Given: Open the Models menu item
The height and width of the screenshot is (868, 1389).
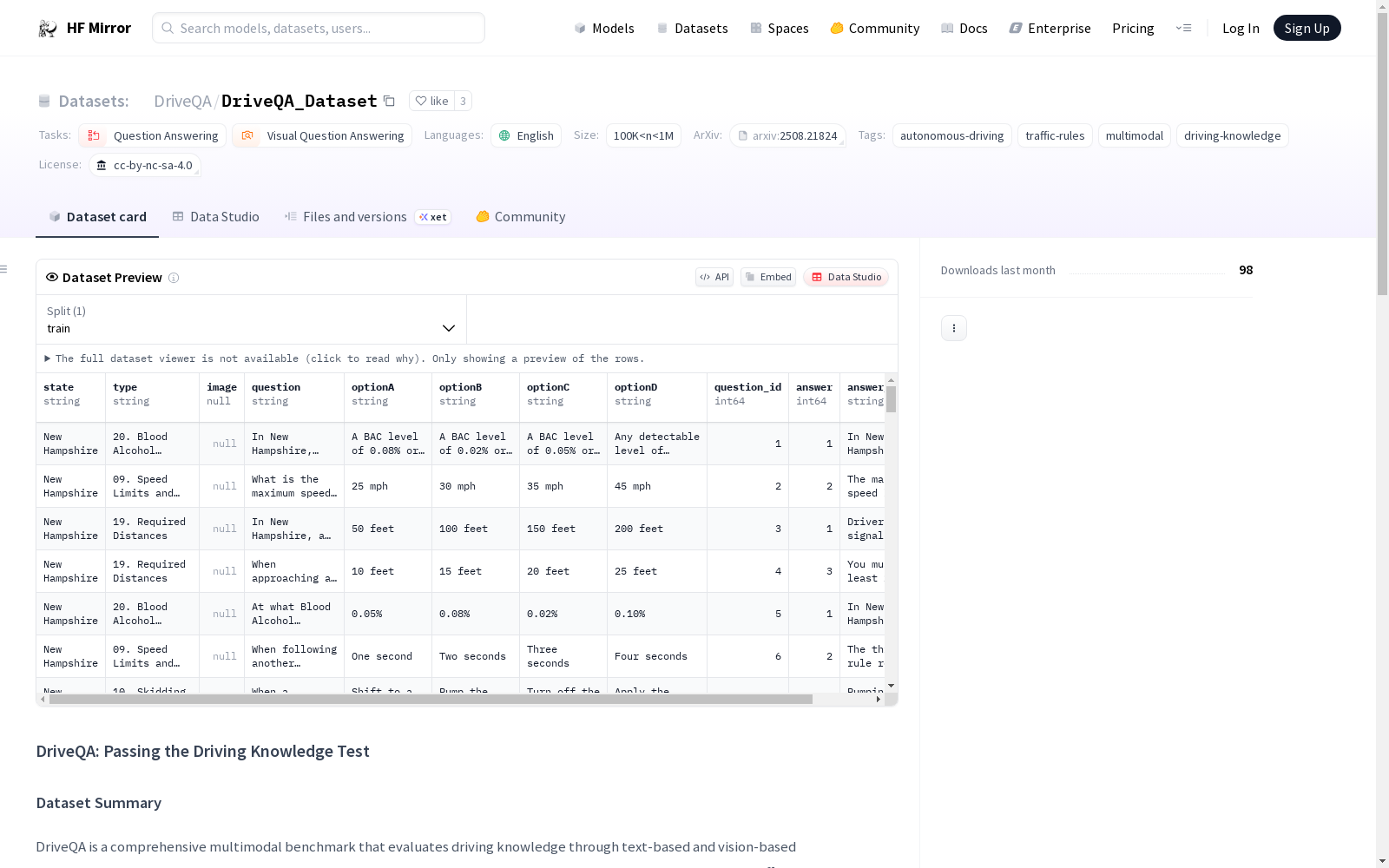Looking at the screenshot, I should pyautogui.click(x=604, y=28).
